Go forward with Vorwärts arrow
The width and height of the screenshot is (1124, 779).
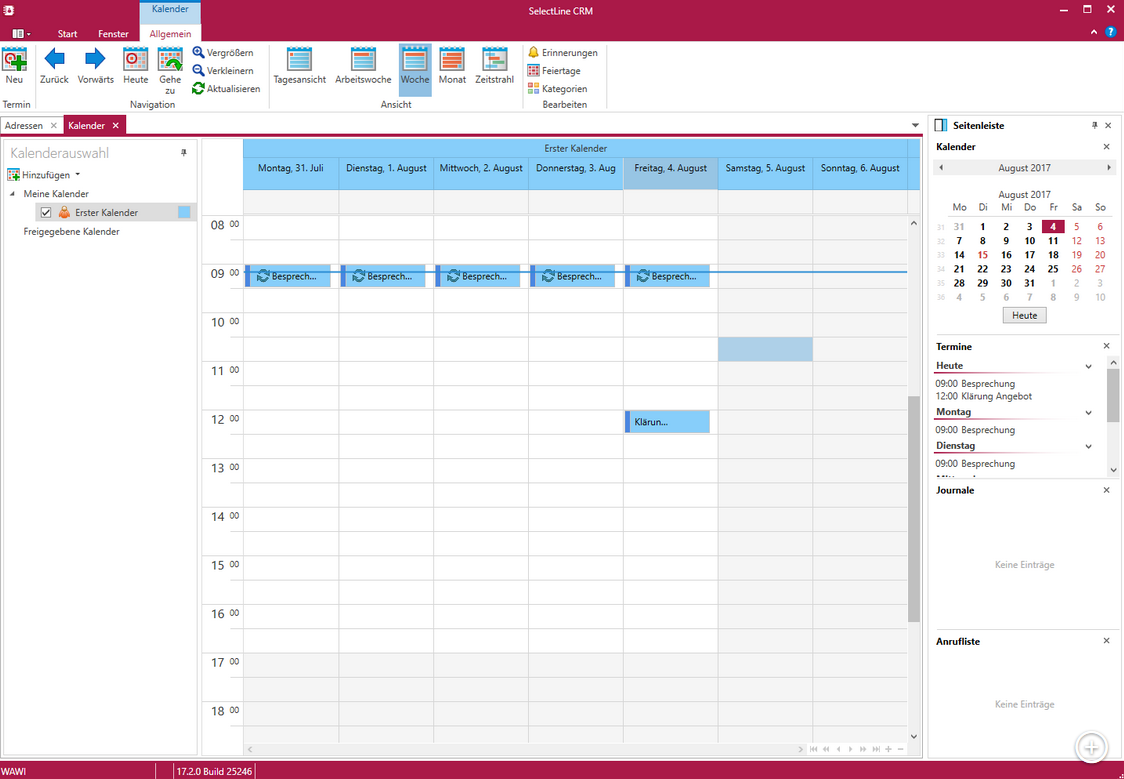point(95,60)
